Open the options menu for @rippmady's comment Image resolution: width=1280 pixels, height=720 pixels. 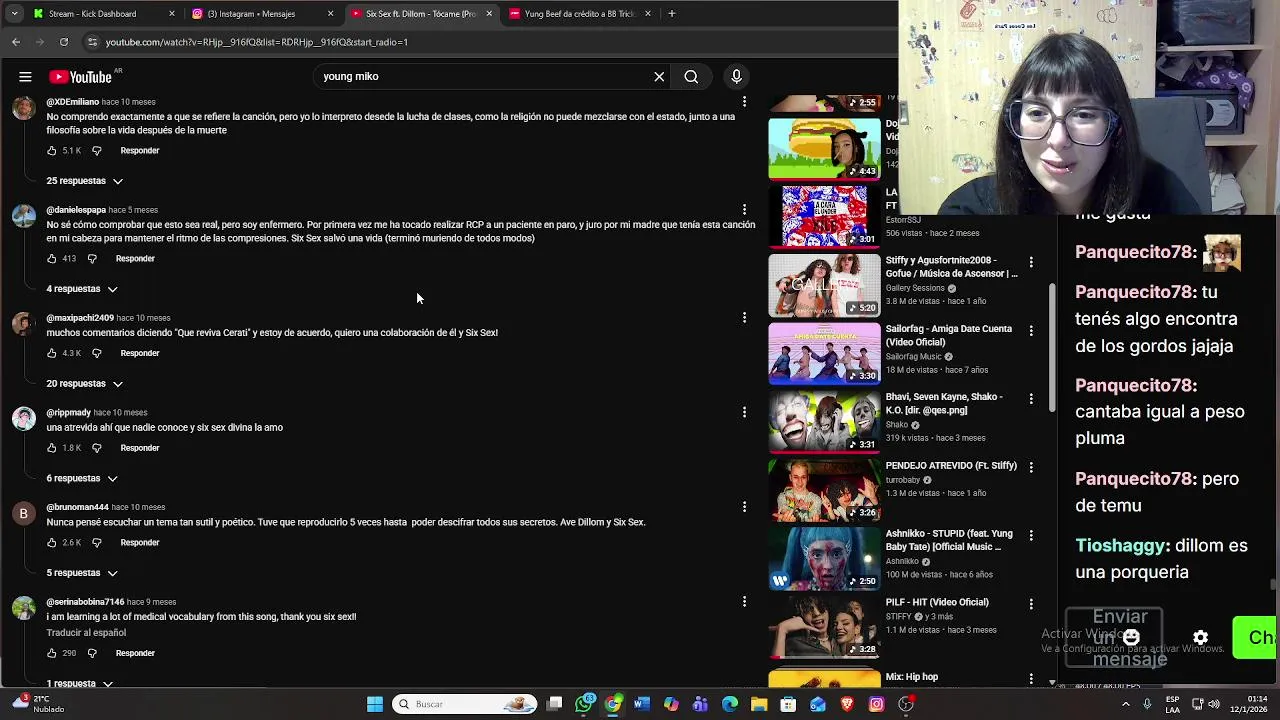[x=744, y=412]
